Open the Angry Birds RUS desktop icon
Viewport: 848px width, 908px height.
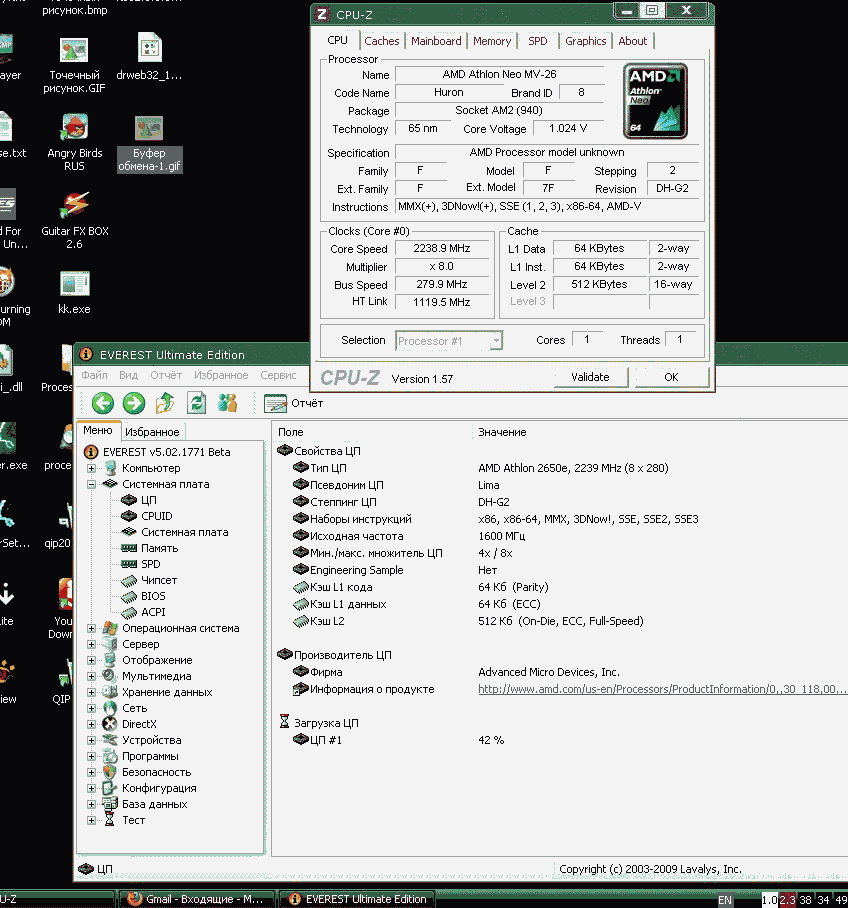point(75,129)
